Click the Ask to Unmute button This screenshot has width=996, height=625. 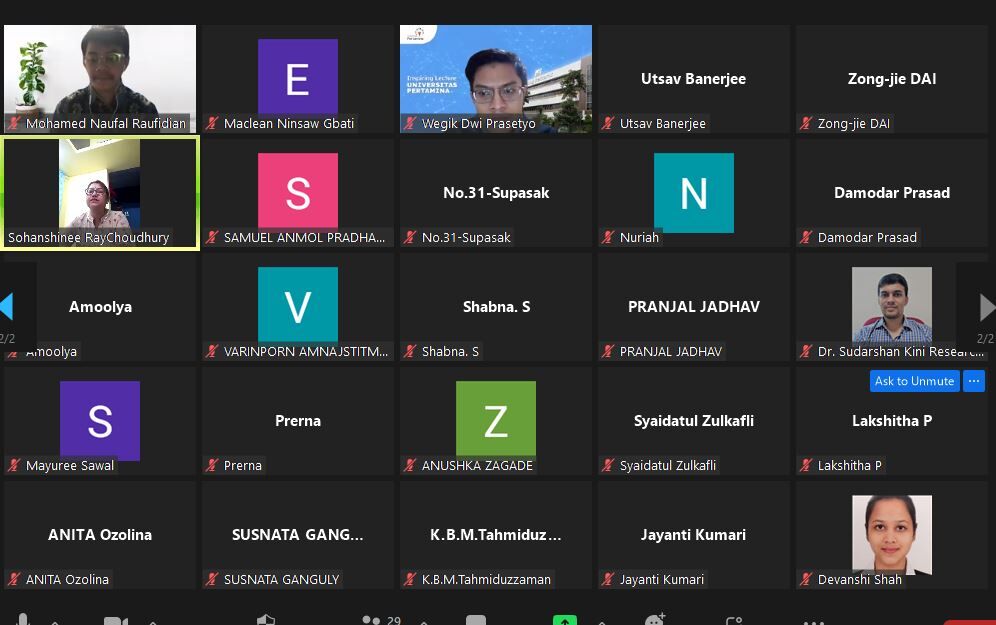pos(914,381)
